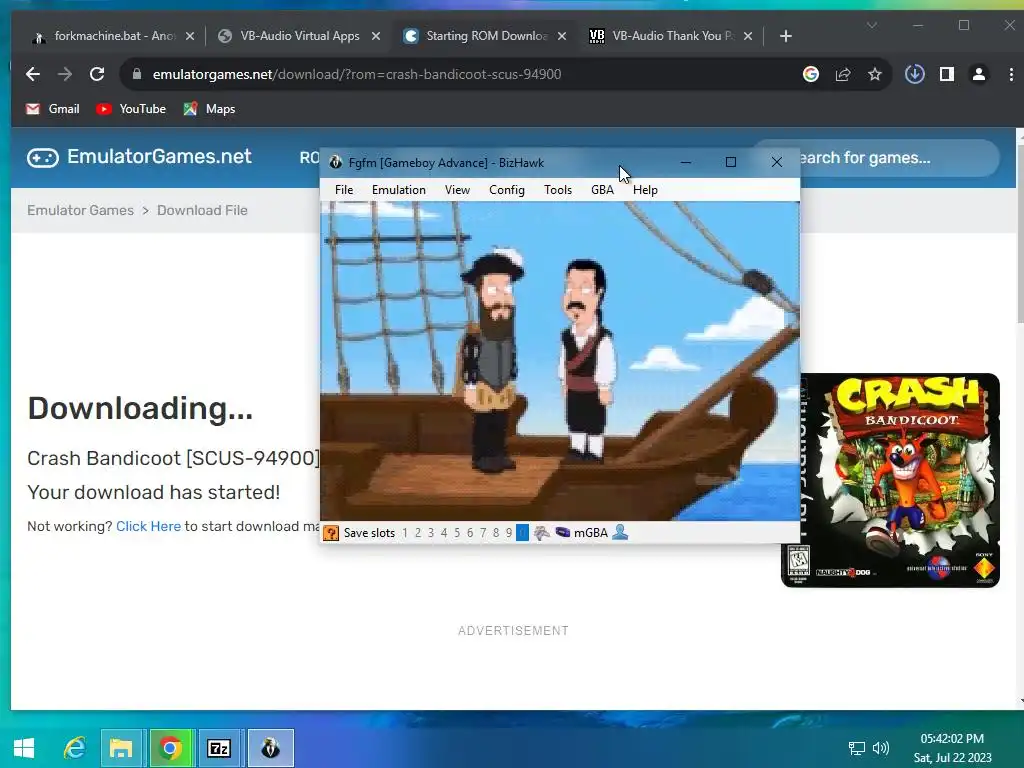Select save slot 2 in BizHawk
The width and height of the screenshot is (1024, 768).
(418, 533)
